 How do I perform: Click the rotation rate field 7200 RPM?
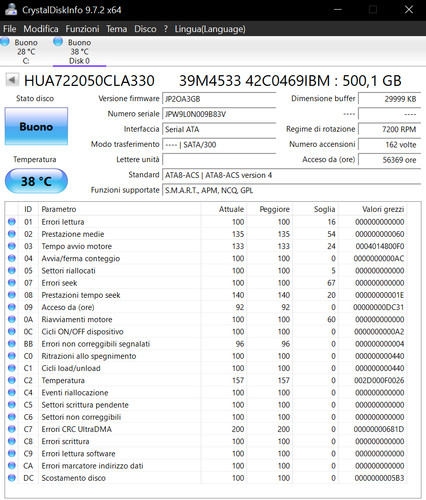(389, 129)
